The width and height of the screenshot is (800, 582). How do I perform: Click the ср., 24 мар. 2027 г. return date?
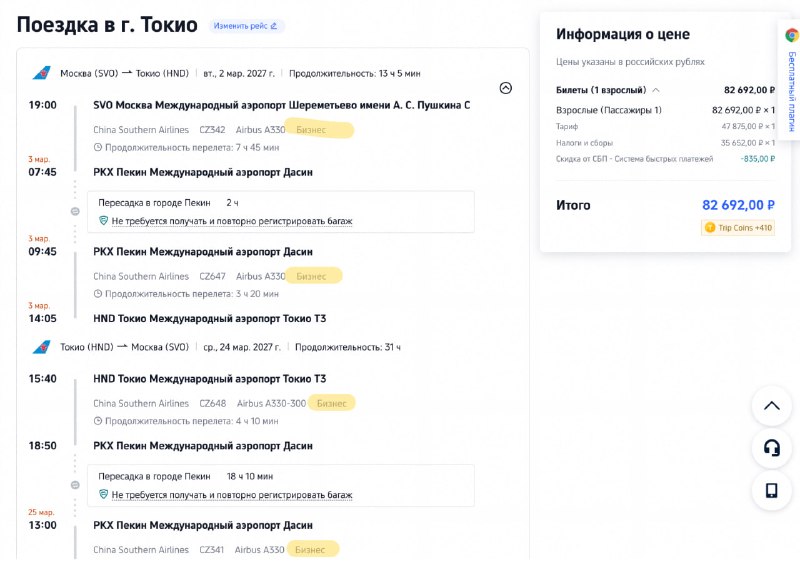tap(242, 347)
